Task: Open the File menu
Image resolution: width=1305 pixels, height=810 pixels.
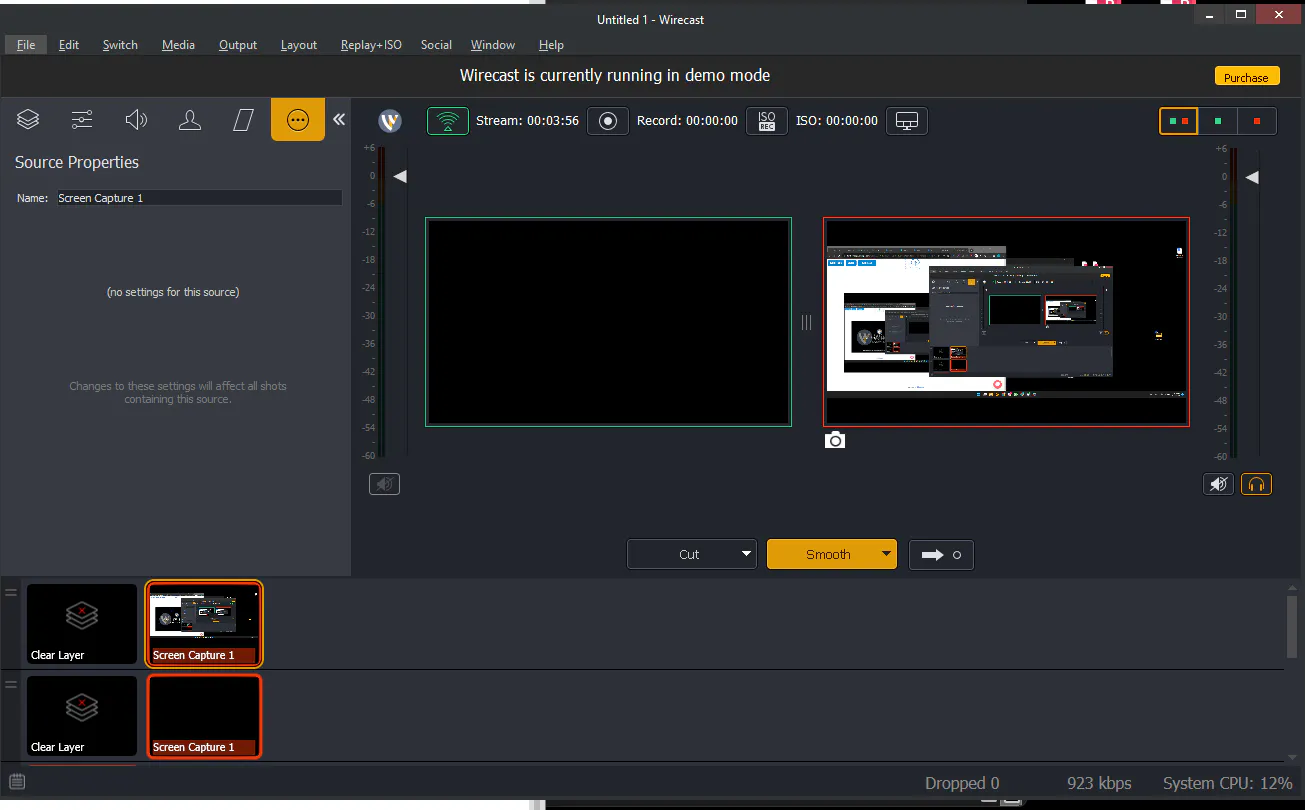Action: point(26,45)
